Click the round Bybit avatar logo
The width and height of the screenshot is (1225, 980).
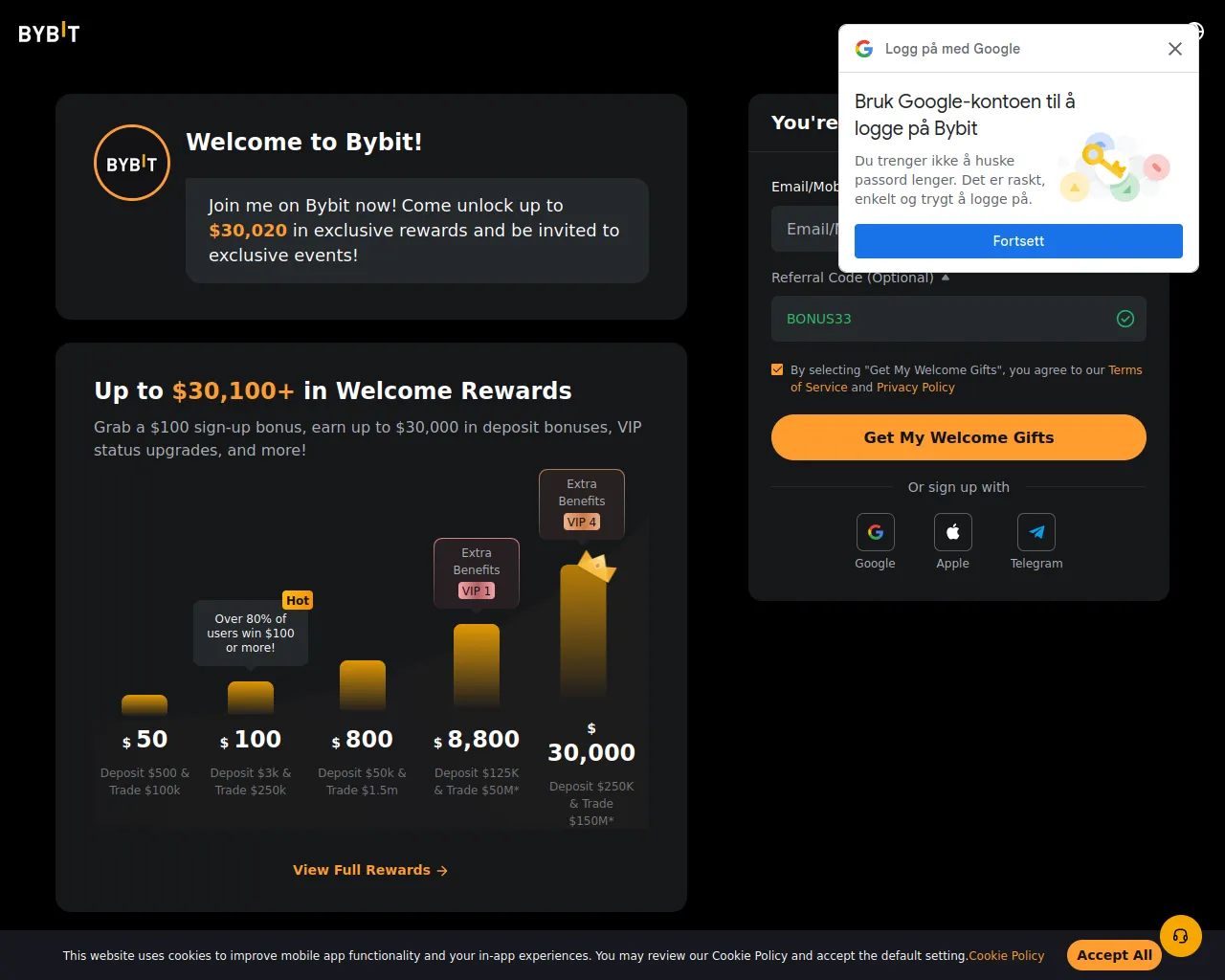tap(132, 163)
